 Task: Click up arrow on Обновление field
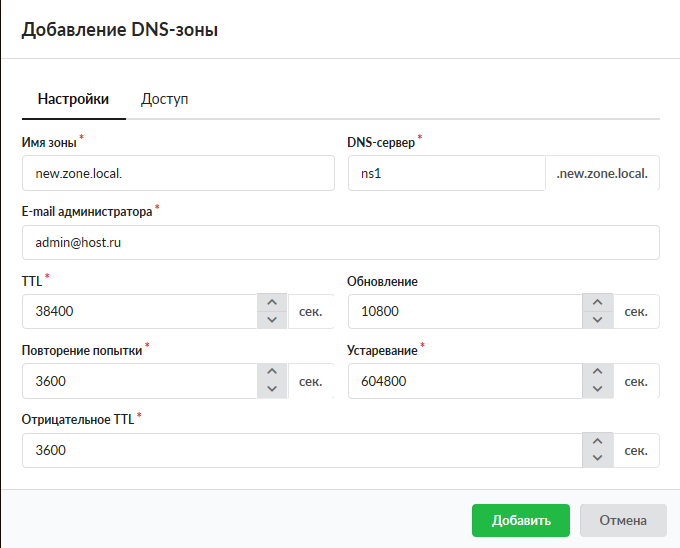(x=597, y=303)
